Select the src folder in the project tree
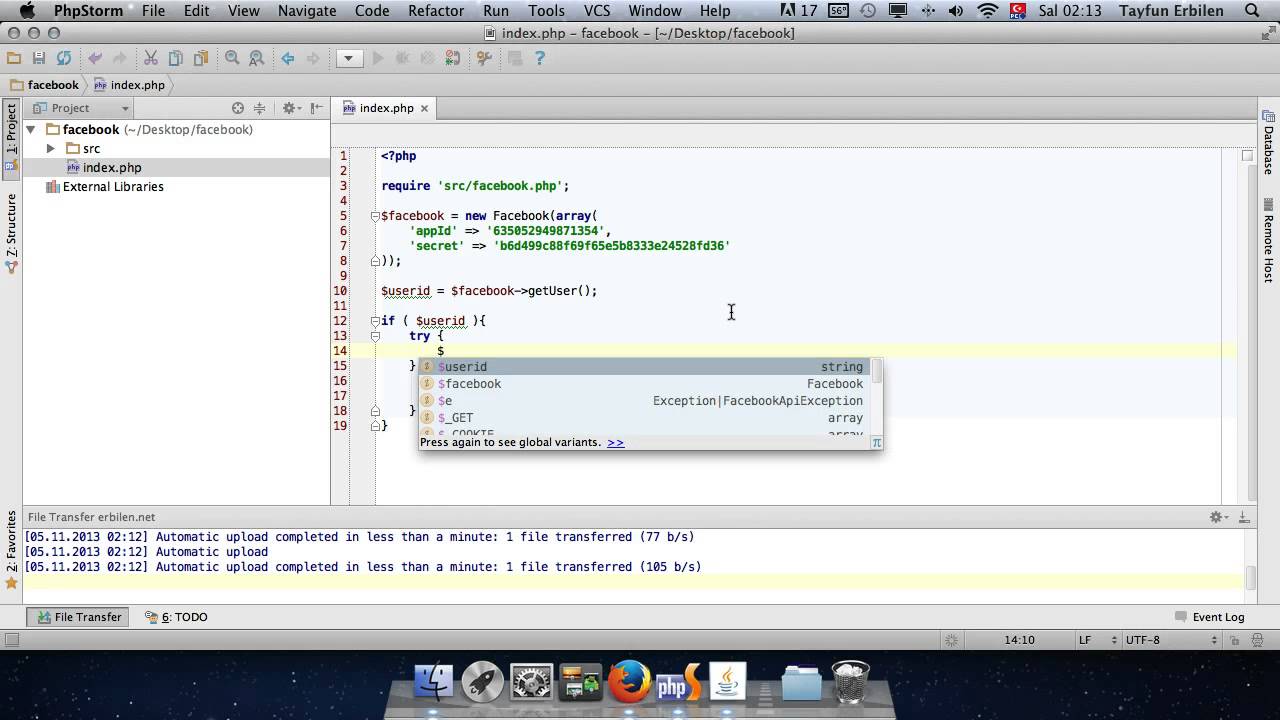 click(x=91, y=149)
